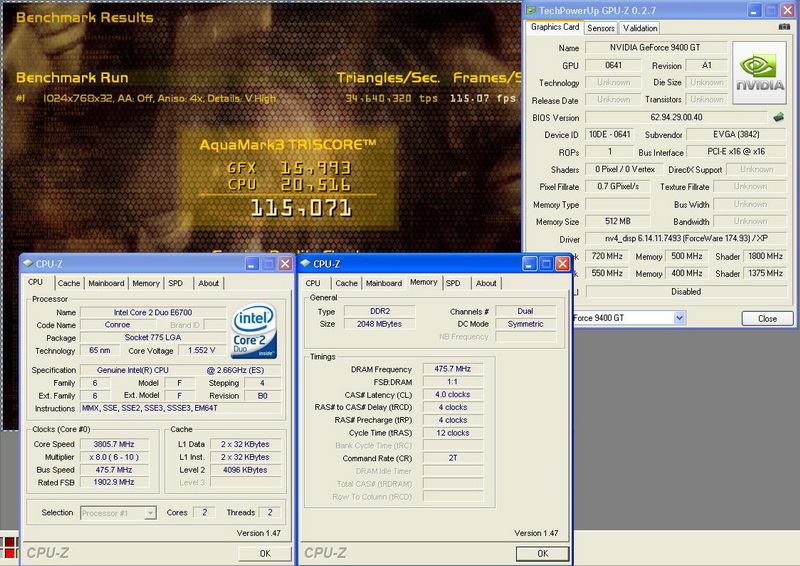The height and width of the screenshot is (566, 800).
Task: Click the NVIDIA logo in GPU-Z
Action: pyautogui.click(x=759, y=73)
